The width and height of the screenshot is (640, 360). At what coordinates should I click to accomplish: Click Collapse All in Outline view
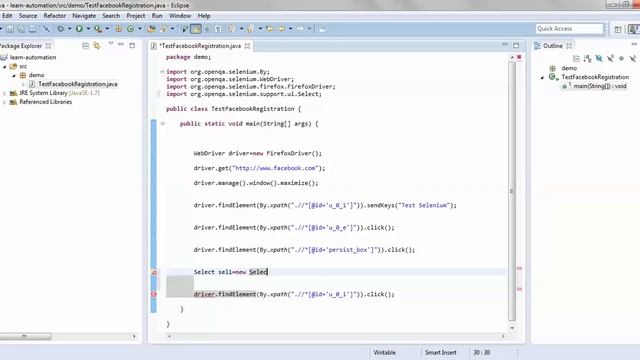tap(576, 59)
